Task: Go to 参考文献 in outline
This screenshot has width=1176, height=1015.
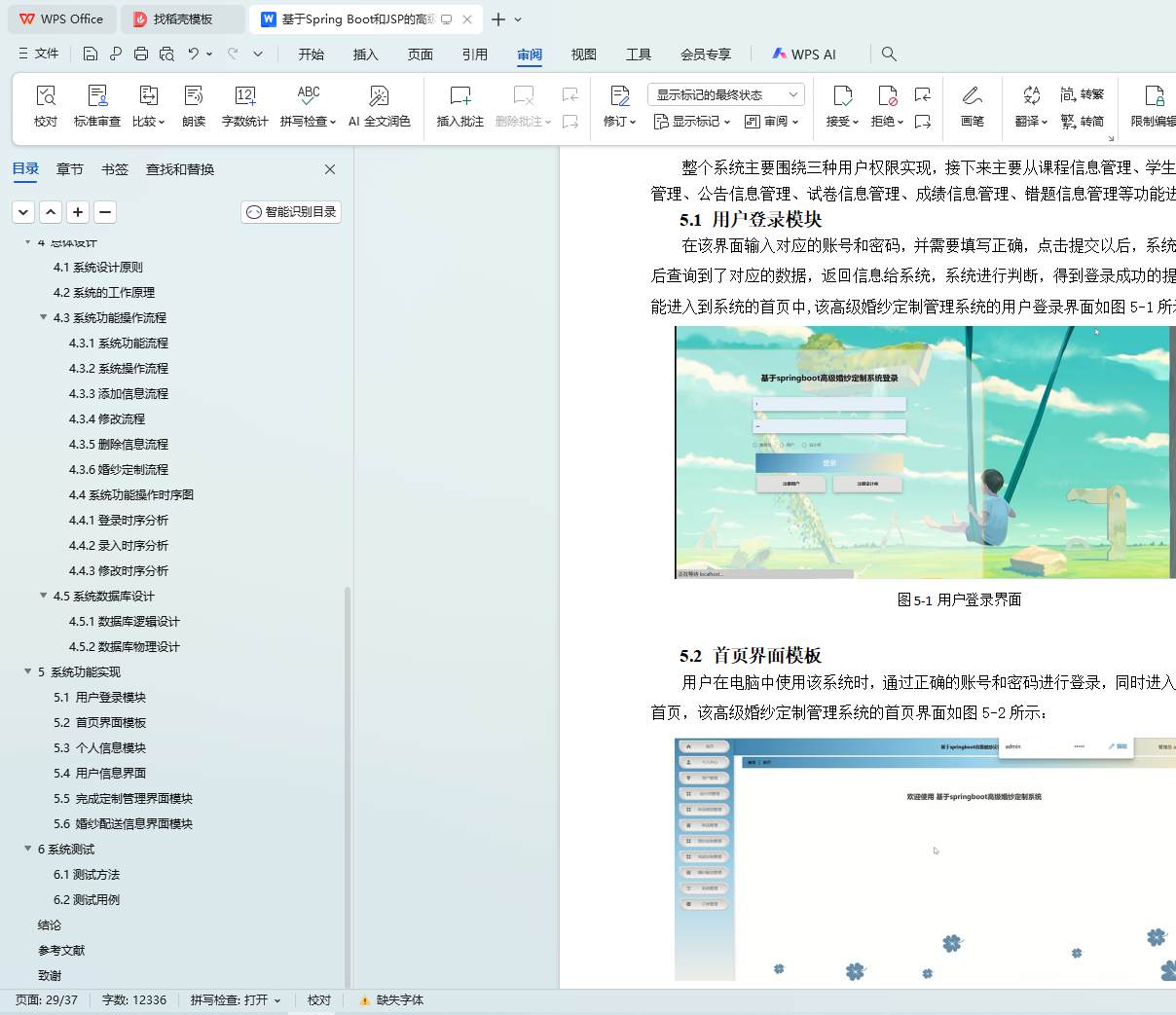Action: [61, 950]
